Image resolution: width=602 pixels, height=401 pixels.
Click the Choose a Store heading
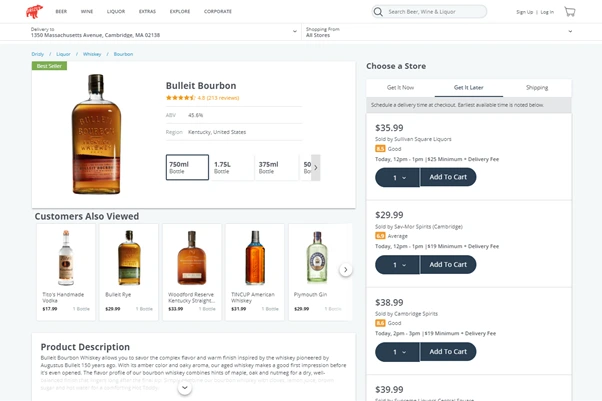396,66
